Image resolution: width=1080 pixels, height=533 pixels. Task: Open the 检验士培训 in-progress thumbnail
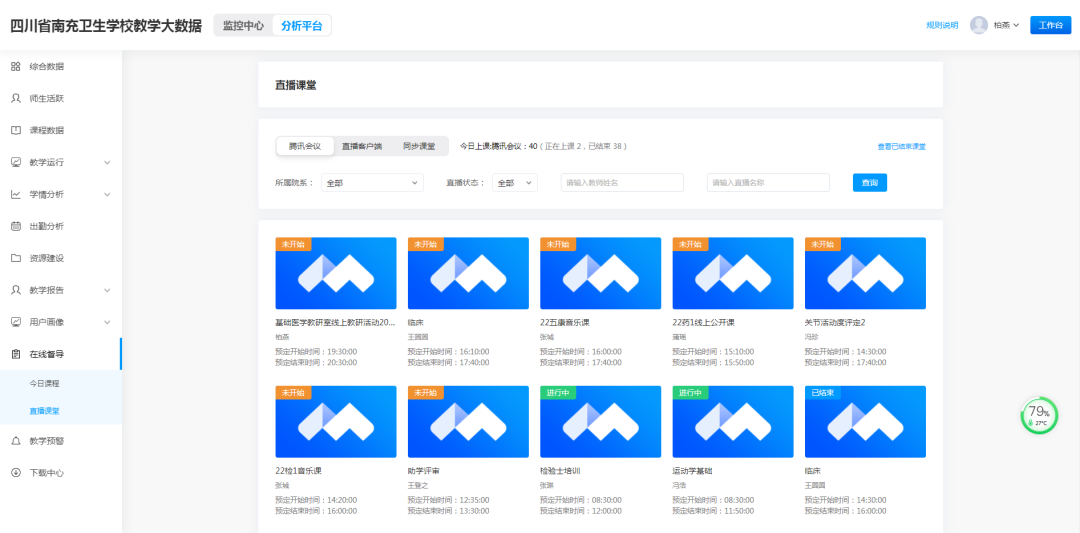pos(601,421)
